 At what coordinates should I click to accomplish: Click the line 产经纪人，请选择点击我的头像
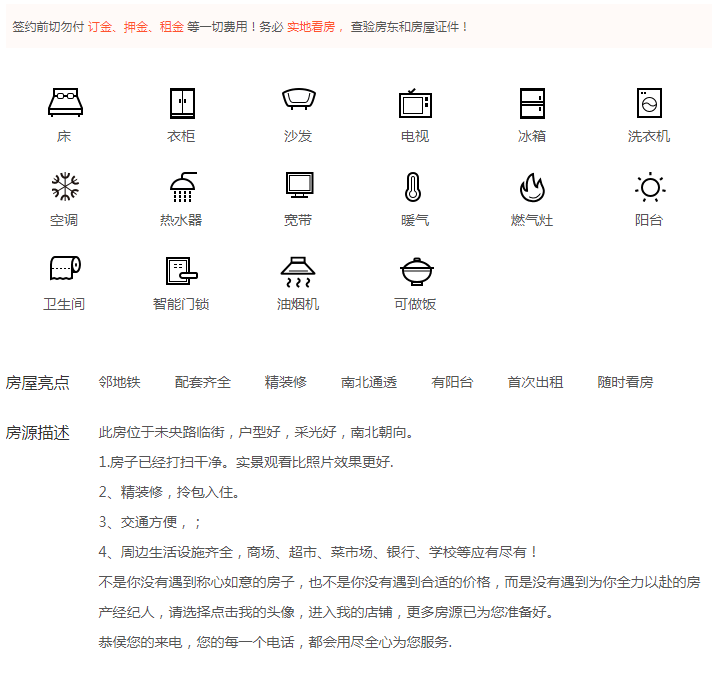click(x=326, y=612)
